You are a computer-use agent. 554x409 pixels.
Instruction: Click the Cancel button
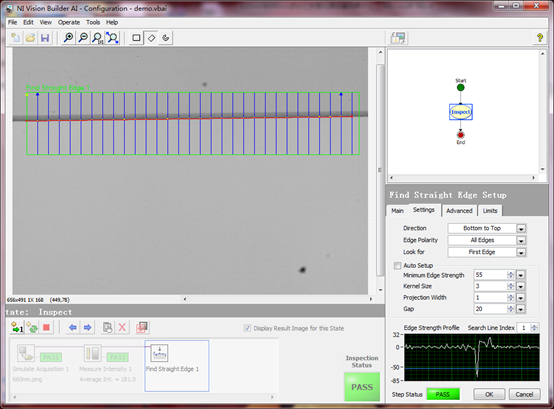(x=524, y=394)
